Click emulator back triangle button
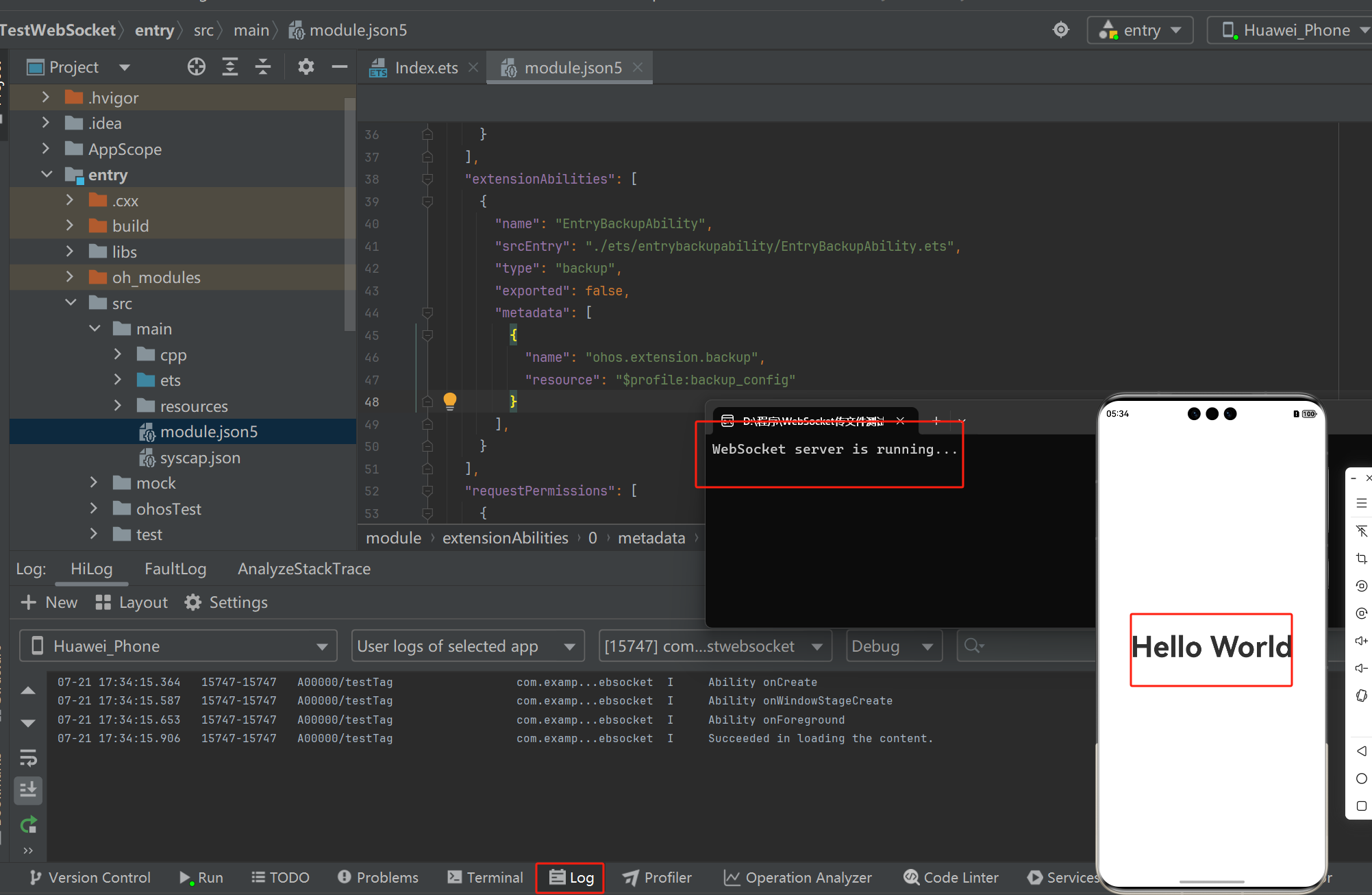 click(1361, 750)
